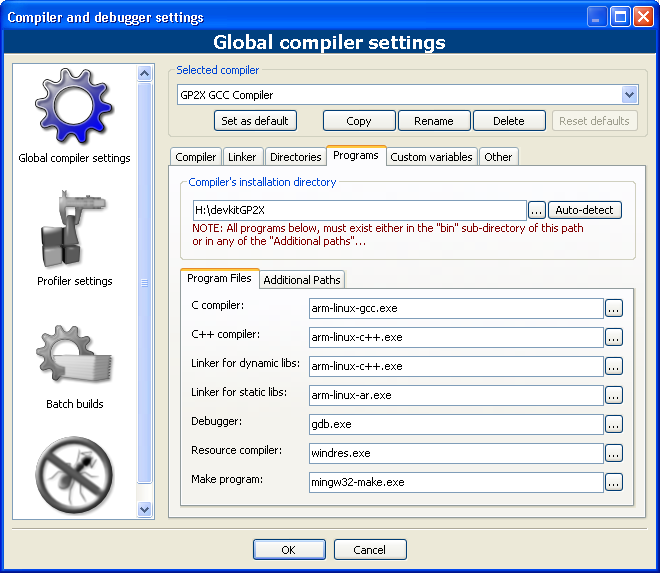Image resolution: width=660 pixels, height=573 pixels.
Task: Select the debugger ant icon in the sidebar
Action: click(x=74, y=475)
